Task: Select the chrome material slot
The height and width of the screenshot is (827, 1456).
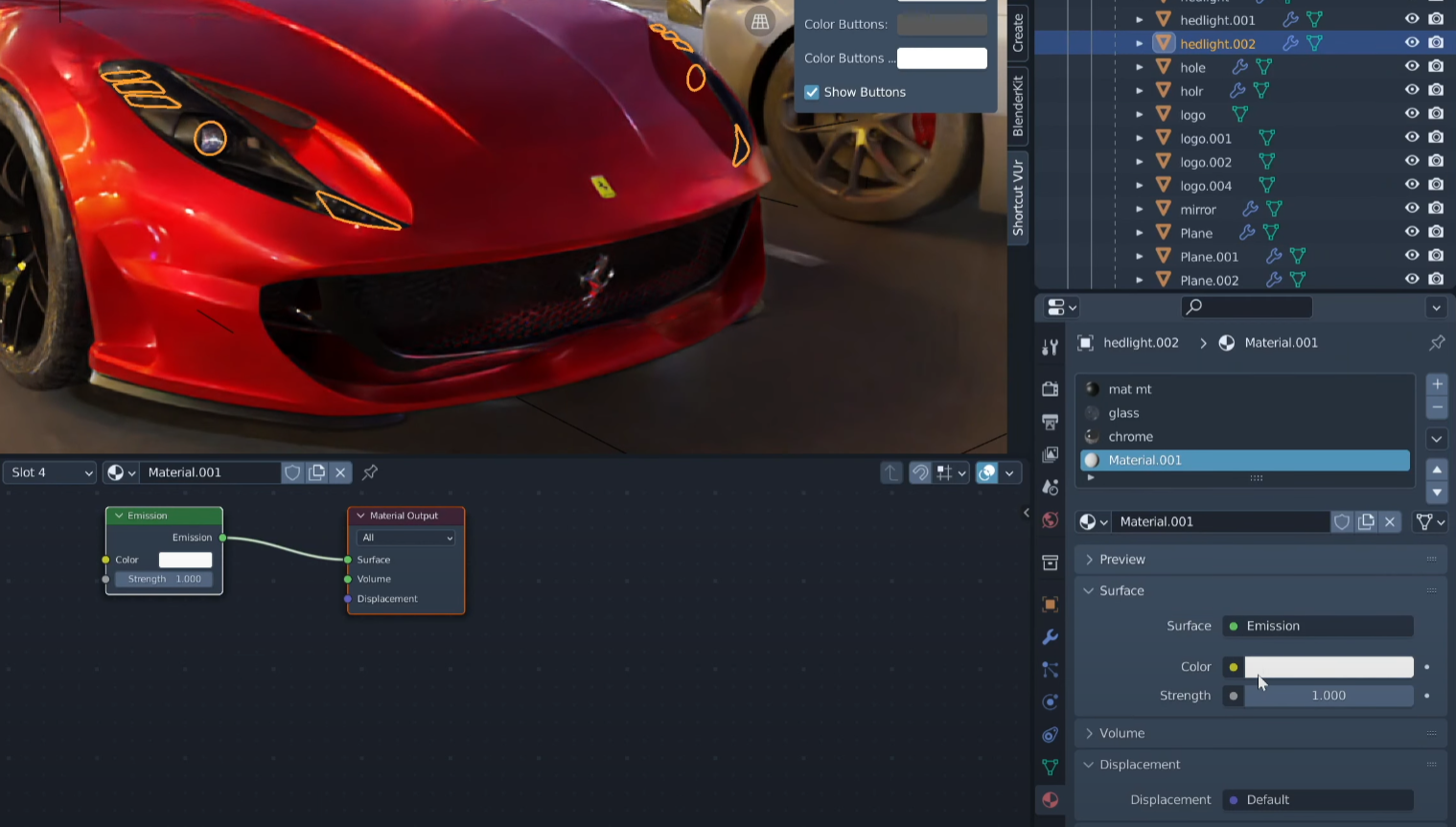Action: (1131, 436)
